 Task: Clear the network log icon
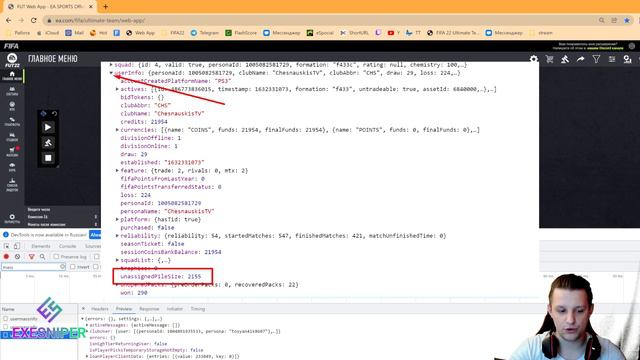(x=18, y=256)
